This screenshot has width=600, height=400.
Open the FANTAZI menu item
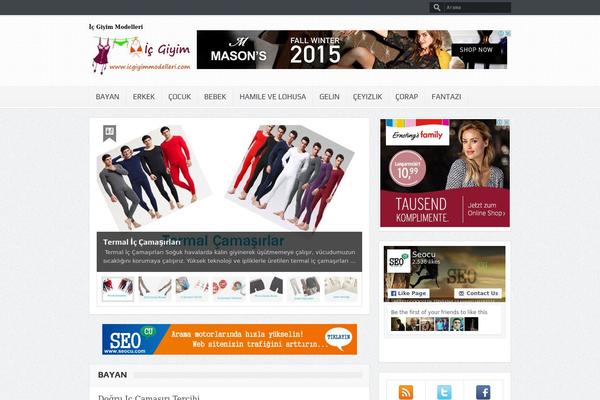446,97
